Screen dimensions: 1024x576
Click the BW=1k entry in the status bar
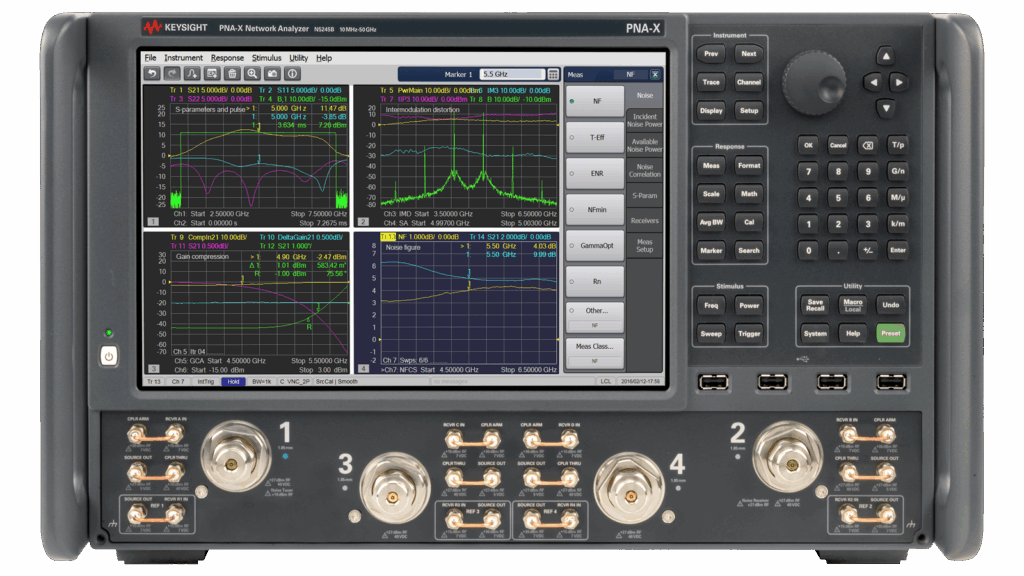pos(261,381)
